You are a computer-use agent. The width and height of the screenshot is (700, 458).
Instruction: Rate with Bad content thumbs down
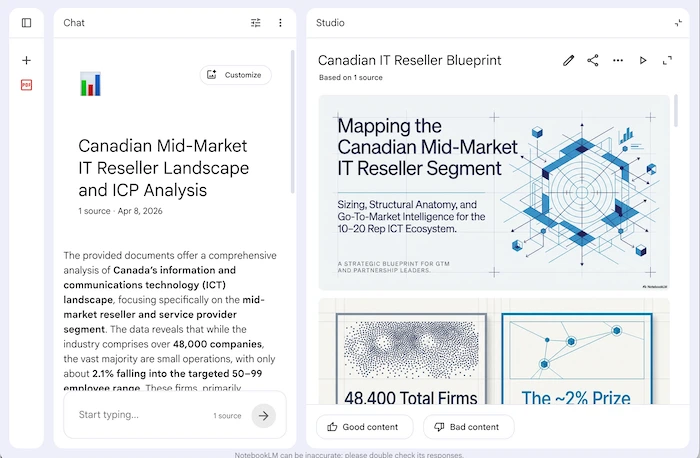pos(468,427)
